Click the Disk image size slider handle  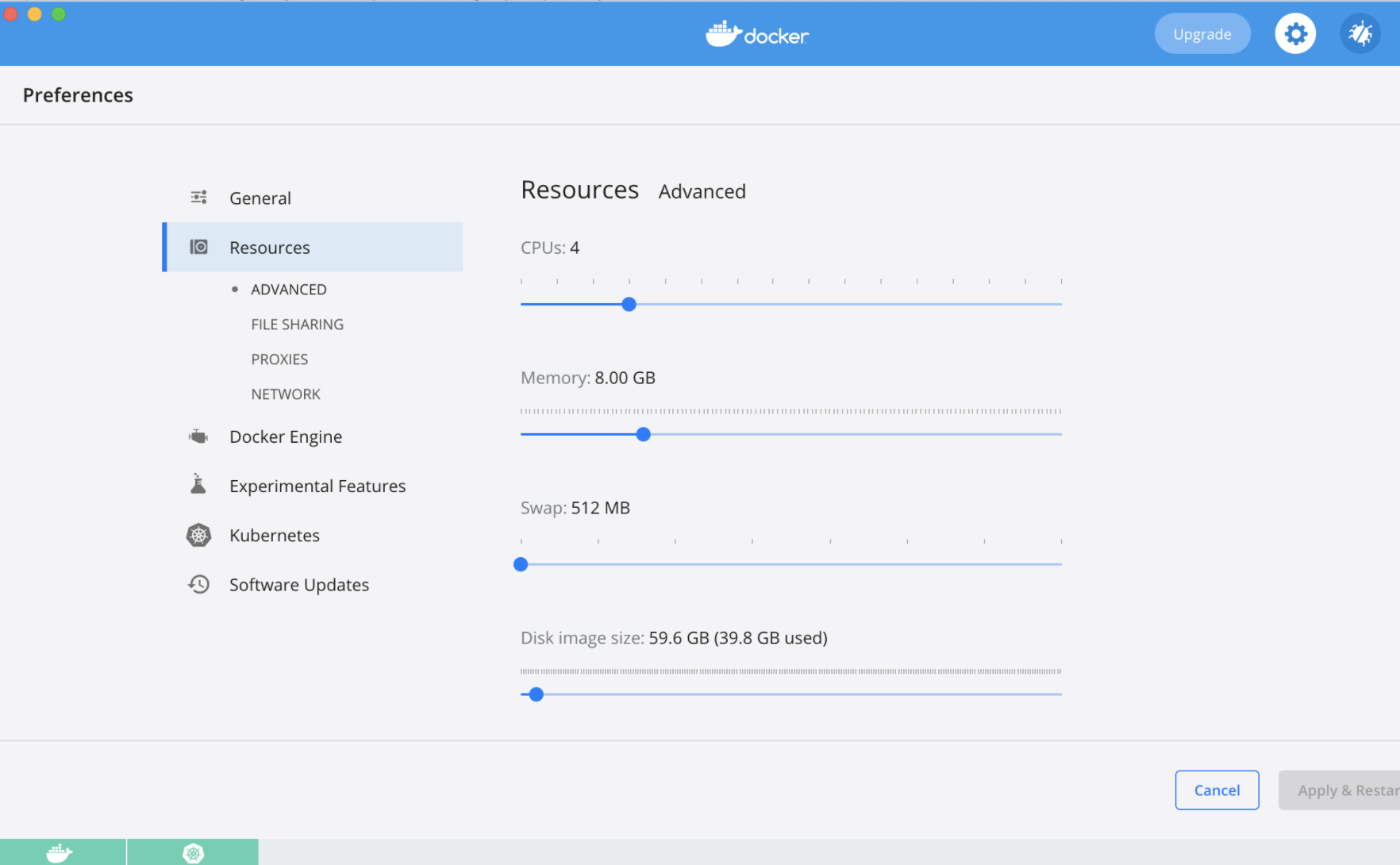[x=536, y=694]
